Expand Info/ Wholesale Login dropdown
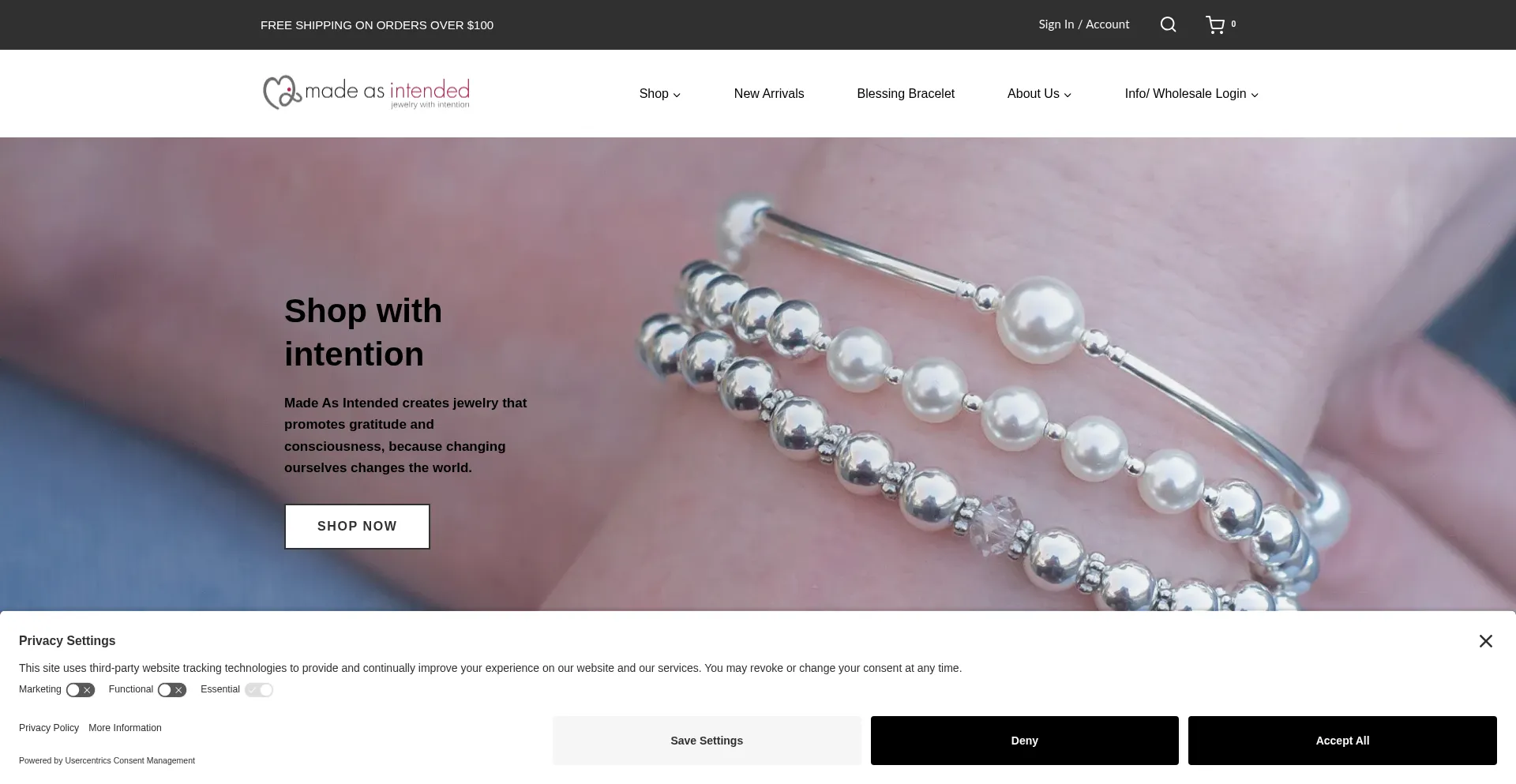This screenshot has height=784, width=1516. click(x=1191, y=94)
